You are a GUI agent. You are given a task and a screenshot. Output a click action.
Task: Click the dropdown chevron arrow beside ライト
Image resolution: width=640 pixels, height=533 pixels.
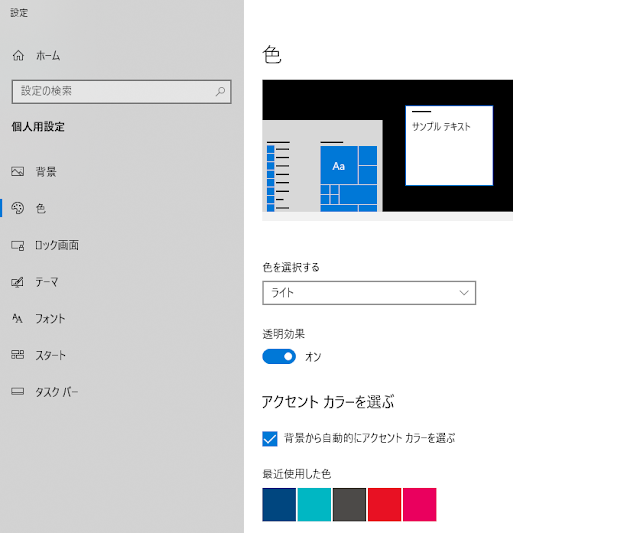tap(464, 293)
